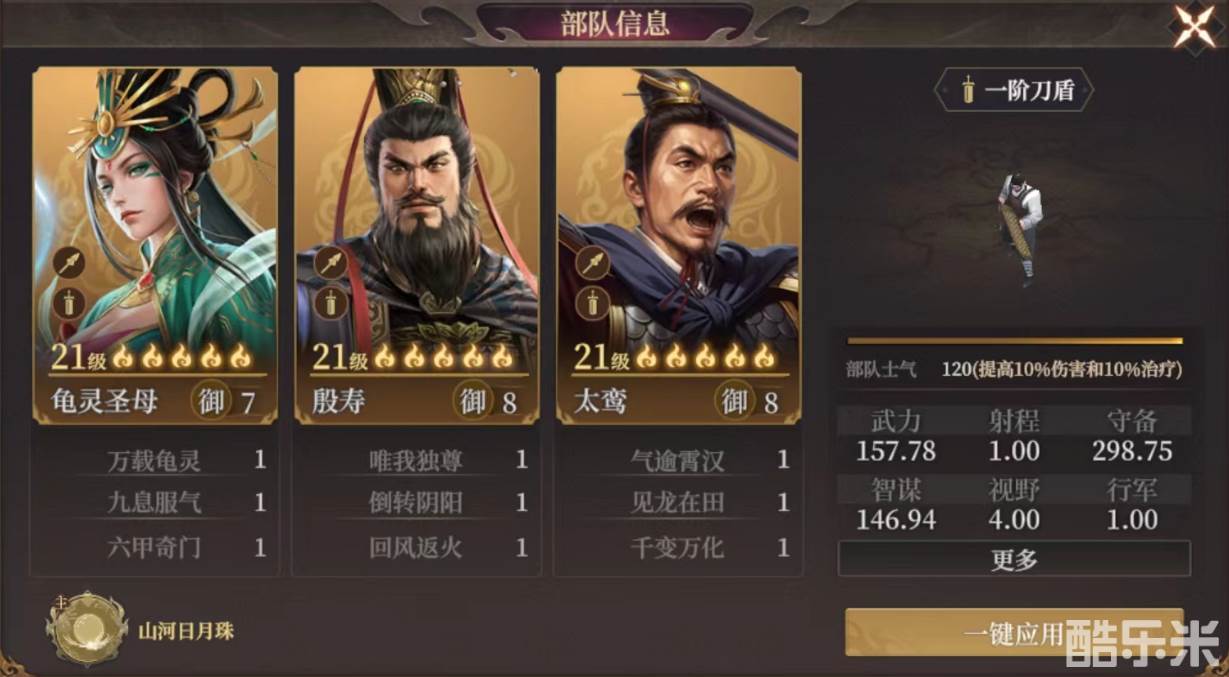The width and height of the screenshot is (1229, 677).
Task: Select skill 倒转阴阳
Action: 416,503
